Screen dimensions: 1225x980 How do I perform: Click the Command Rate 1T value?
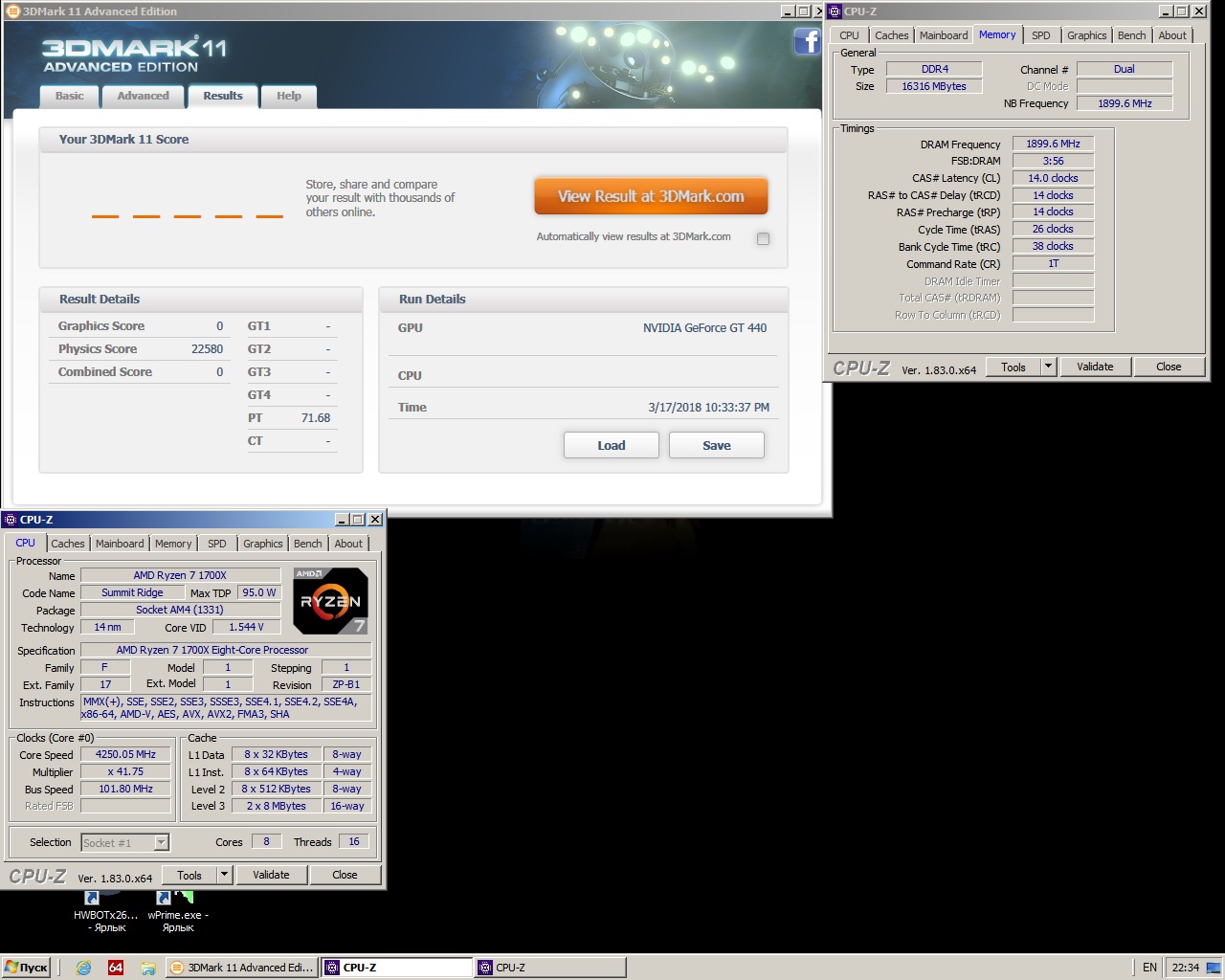(x=1053, y=263)
